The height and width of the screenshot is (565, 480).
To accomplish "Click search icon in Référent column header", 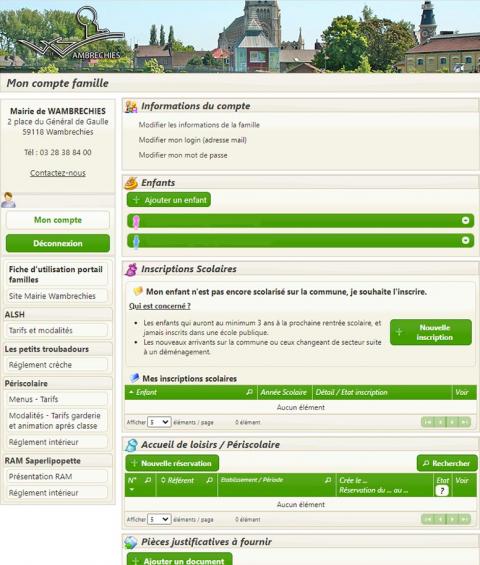I will pyautogui.click(x=209, y=480).
